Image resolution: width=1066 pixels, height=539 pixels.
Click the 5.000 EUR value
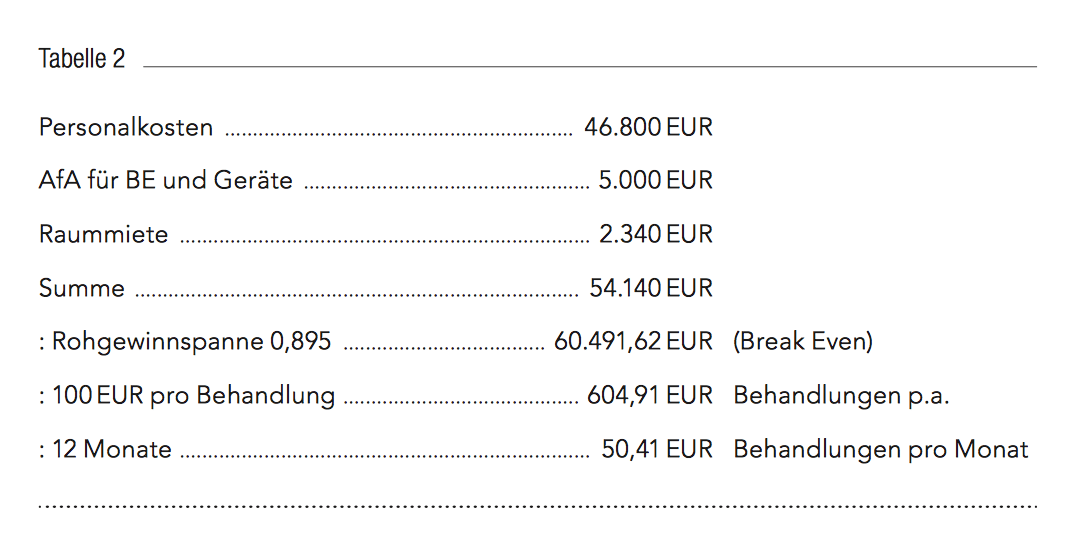tap(655, 180)
